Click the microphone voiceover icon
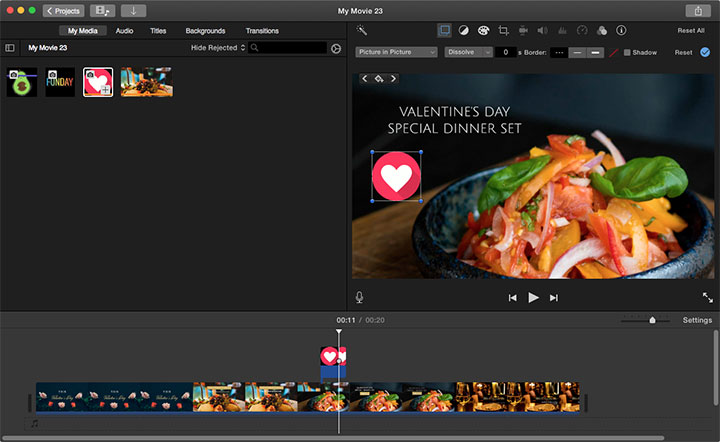The width and height of the screenshot is (720, 442). (359, 297)
